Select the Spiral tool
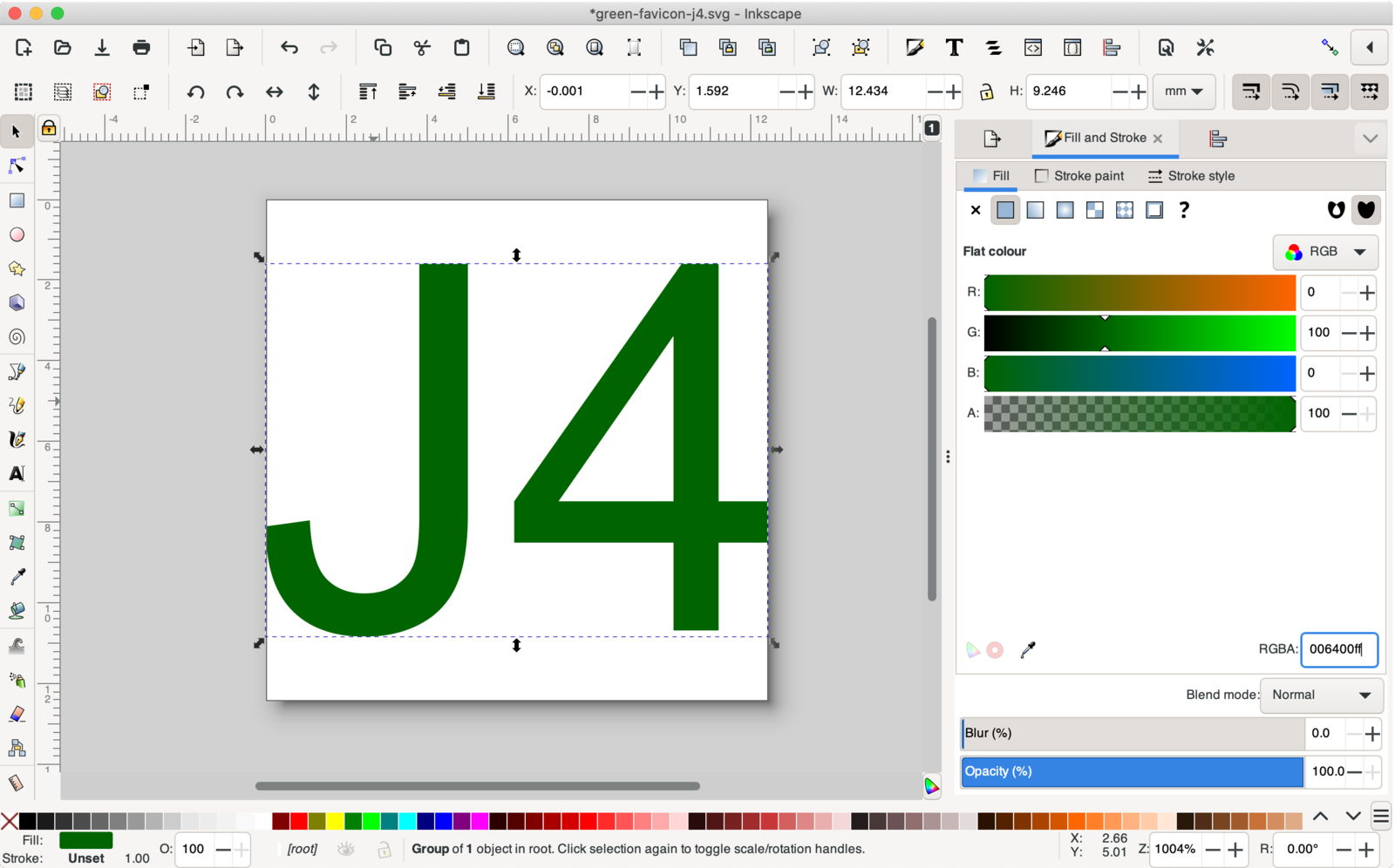1395x868 pixels. click(17, 337)
